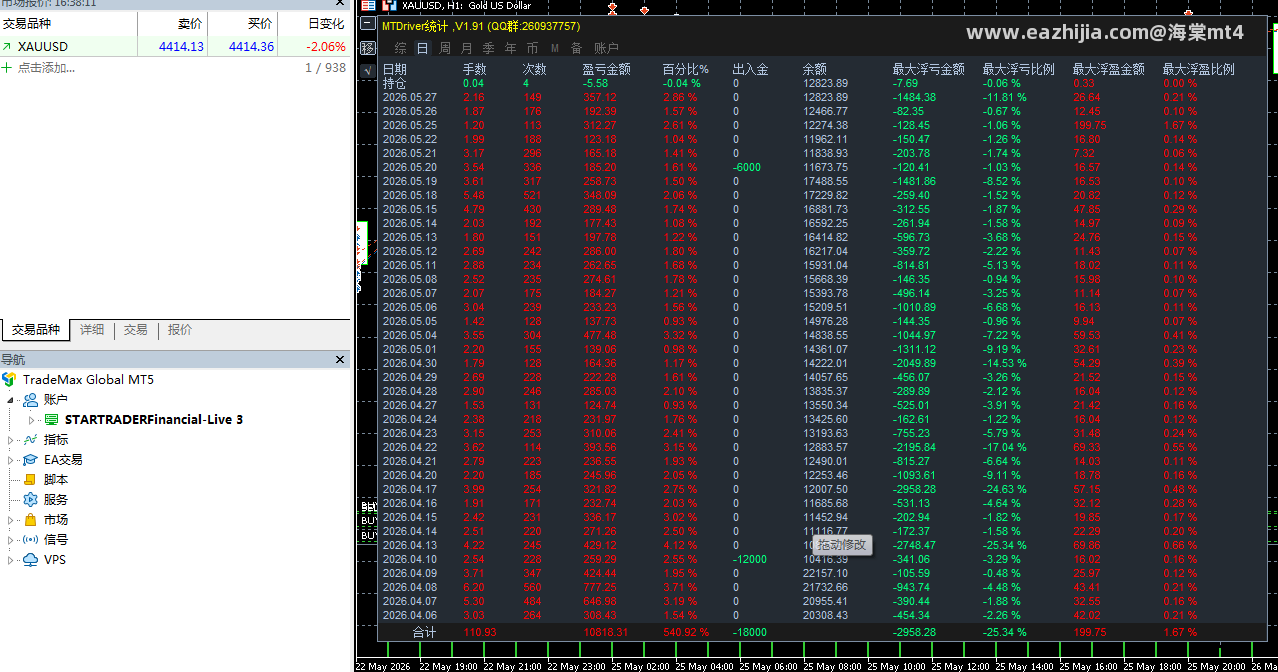Click the green arrow icon beside XAUUSD
Screen dimensions: 1278x672
click(x=7, y=46)
